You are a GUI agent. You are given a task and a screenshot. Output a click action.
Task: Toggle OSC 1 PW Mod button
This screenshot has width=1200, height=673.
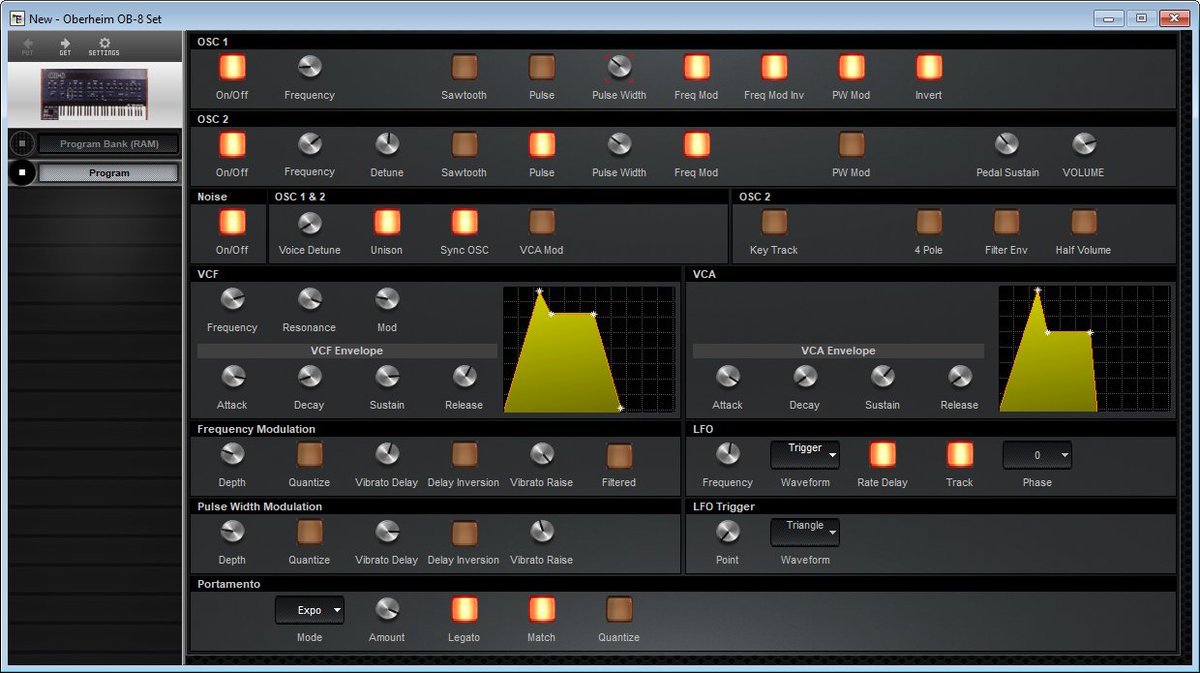(x=851, y=67)
